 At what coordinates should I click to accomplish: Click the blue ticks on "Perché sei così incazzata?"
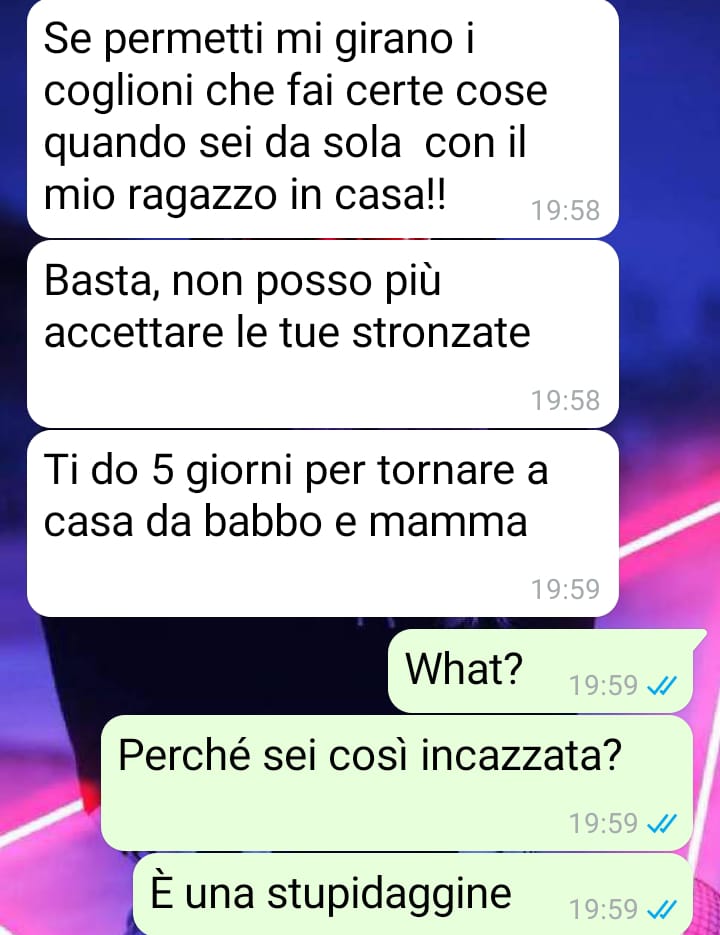[662, 824]
